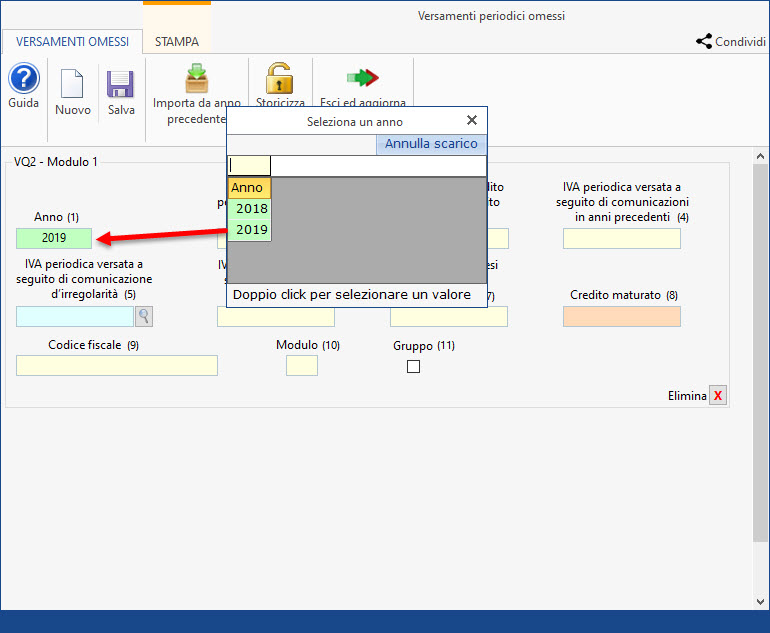This screenshot has height=633, width=770.
Task: Toggle the Gruppo checkbox
Action: [414, 367]
